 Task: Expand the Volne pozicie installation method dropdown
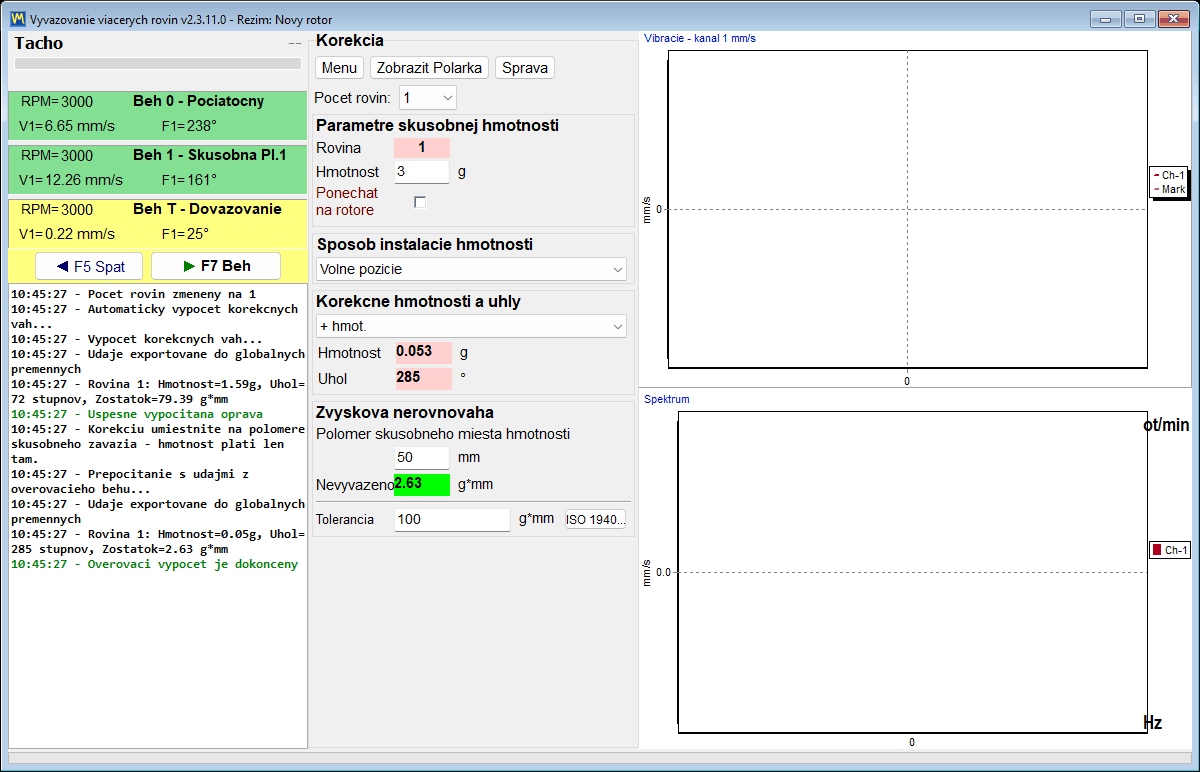click(x=471, y=269)
